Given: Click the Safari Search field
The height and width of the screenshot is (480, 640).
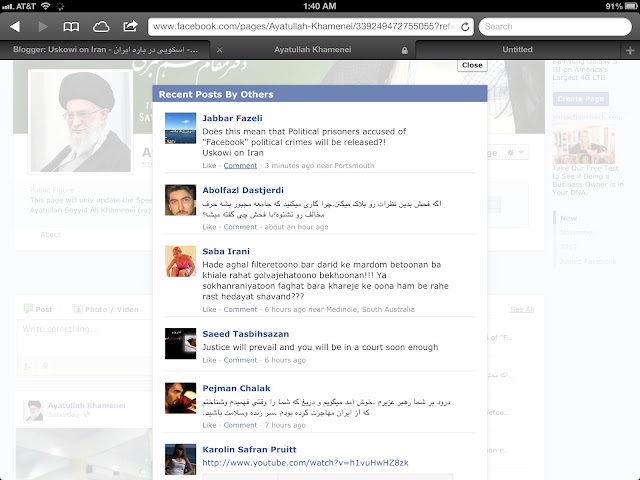Looking at the screenshot, I should (x=555, y=27).
